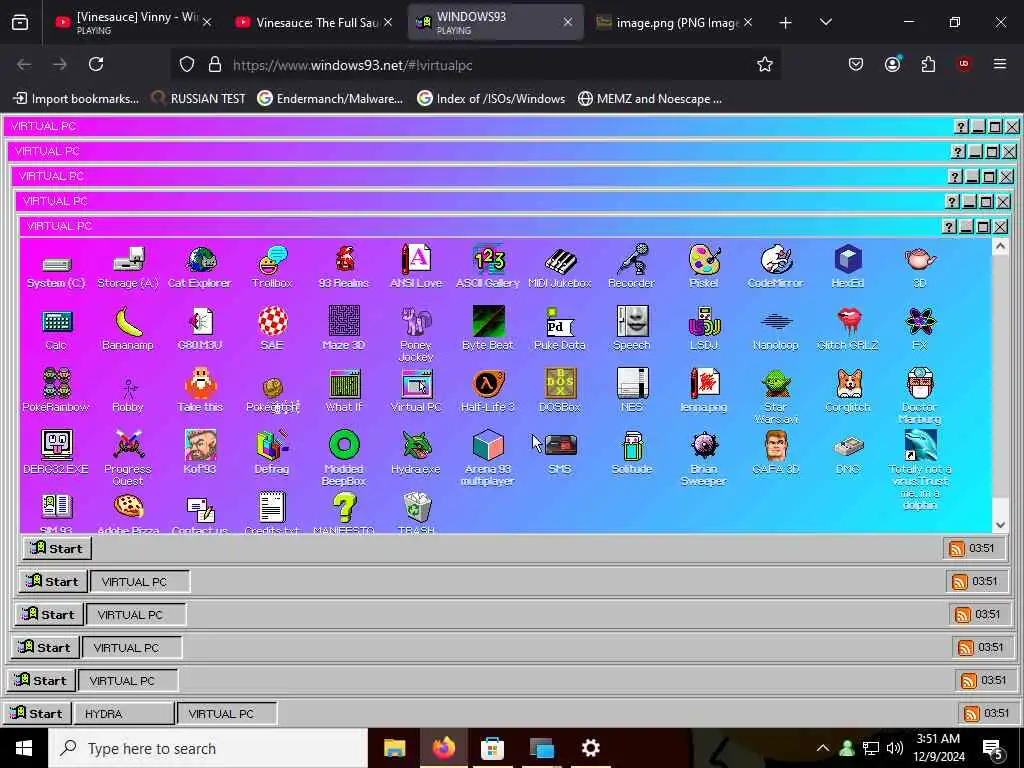This screenshot has width=1024, height=768.
Task: Open the NES emulator icon
Action: pos(632,391)
